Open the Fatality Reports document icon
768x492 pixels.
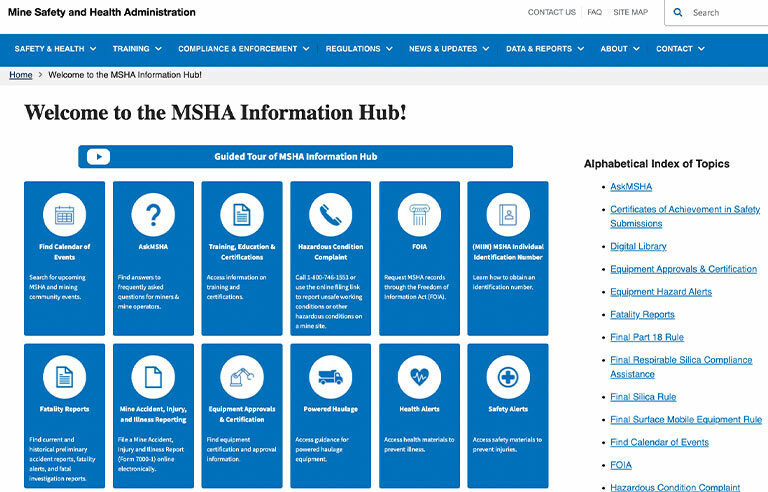(x=64, y=377)
